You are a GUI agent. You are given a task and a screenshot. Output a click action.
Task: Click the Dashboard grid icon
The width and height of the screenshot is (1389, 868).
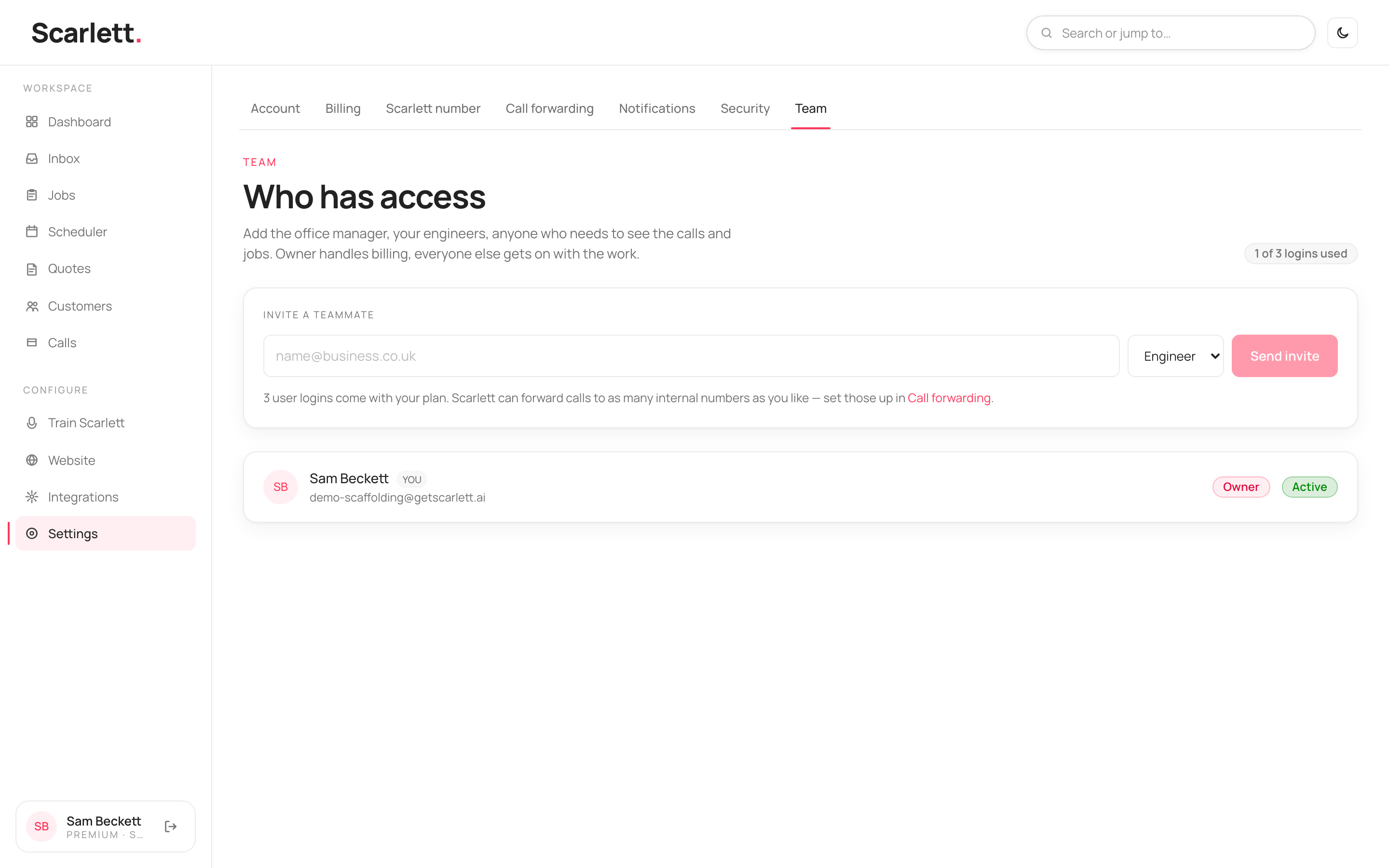(x=32, y=122)
